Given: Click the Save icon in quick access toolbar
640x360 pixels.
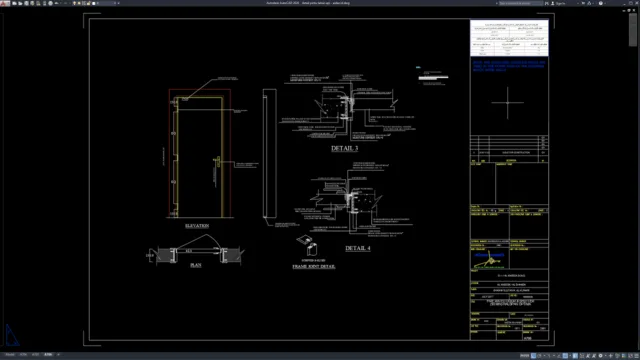Looking at the screenshot, I should pos(27,3).
